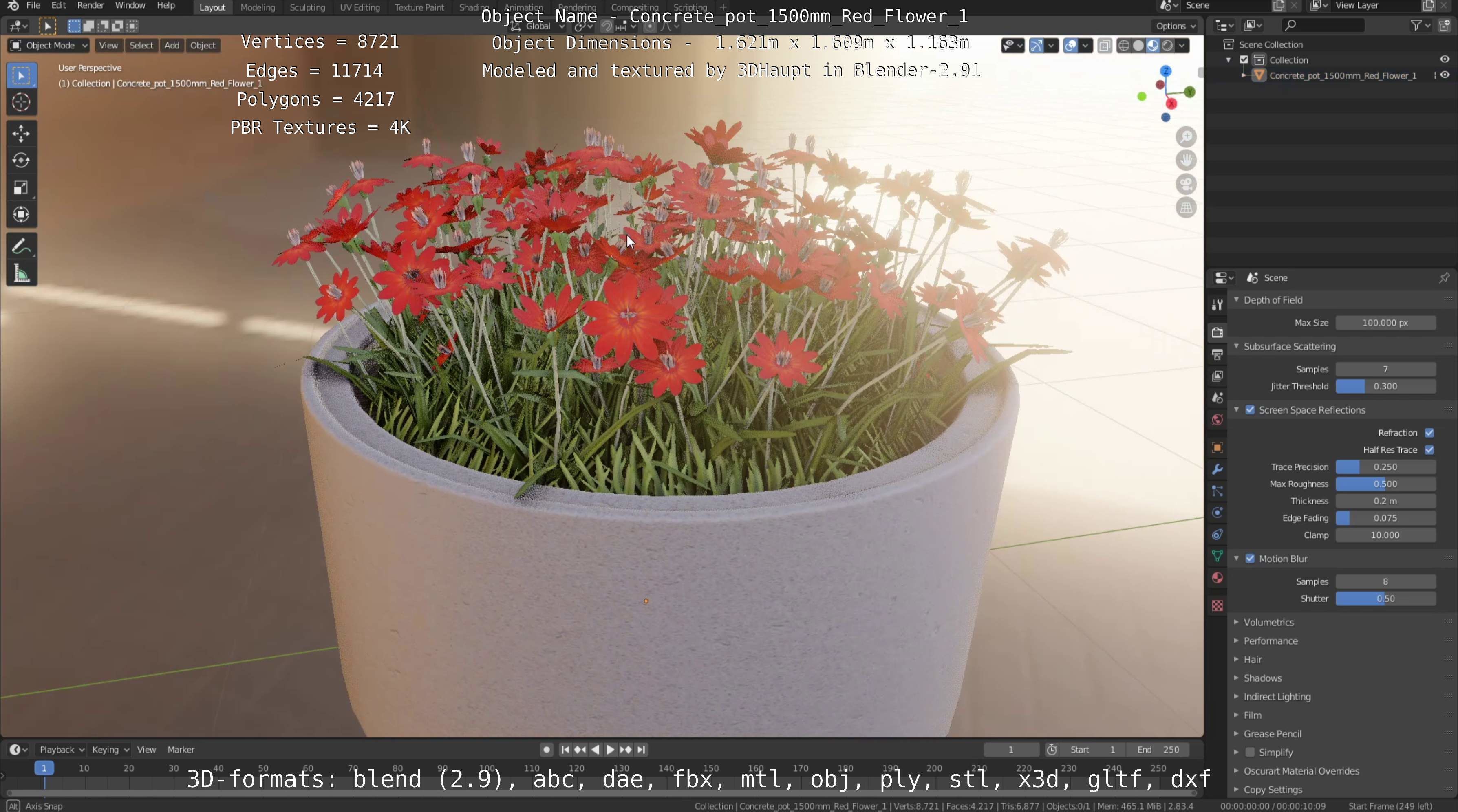Switch to the UV Editing workspace tab

pyautogui.click(x=360, y=7)
